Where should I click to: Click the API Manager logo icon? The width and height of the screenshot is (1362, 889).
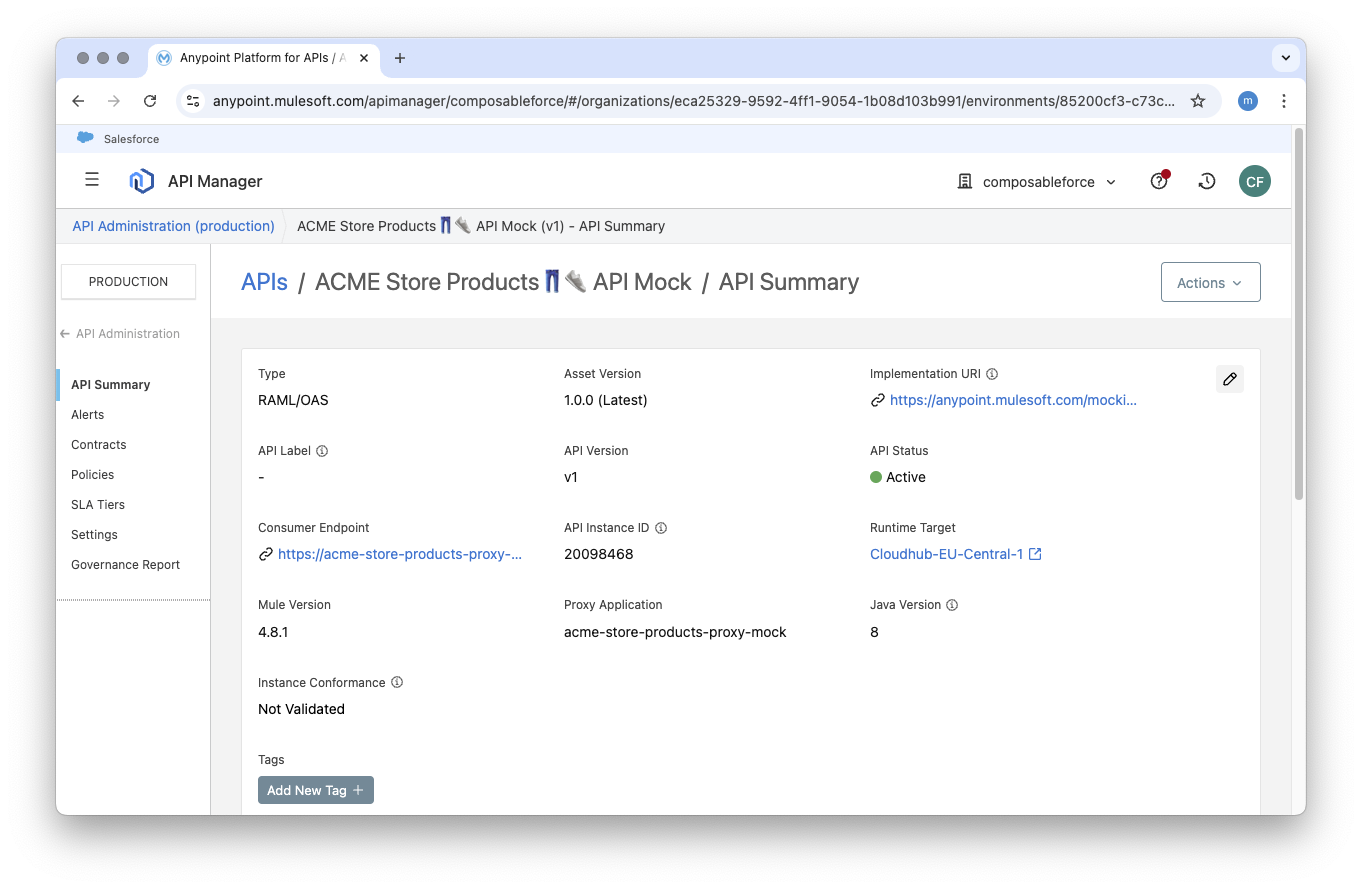pyautogui.click(x=142, y=181)
